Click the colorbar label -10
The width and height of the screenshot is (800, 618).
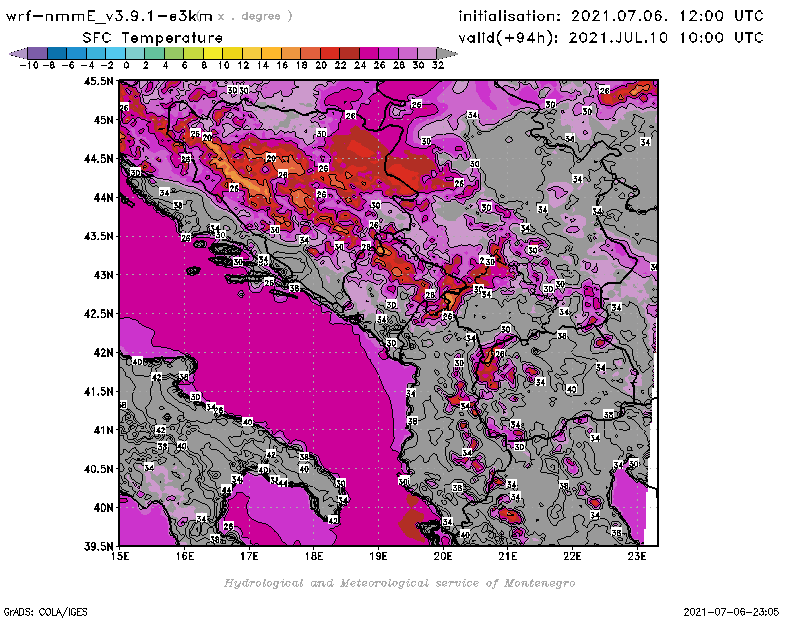29,65
